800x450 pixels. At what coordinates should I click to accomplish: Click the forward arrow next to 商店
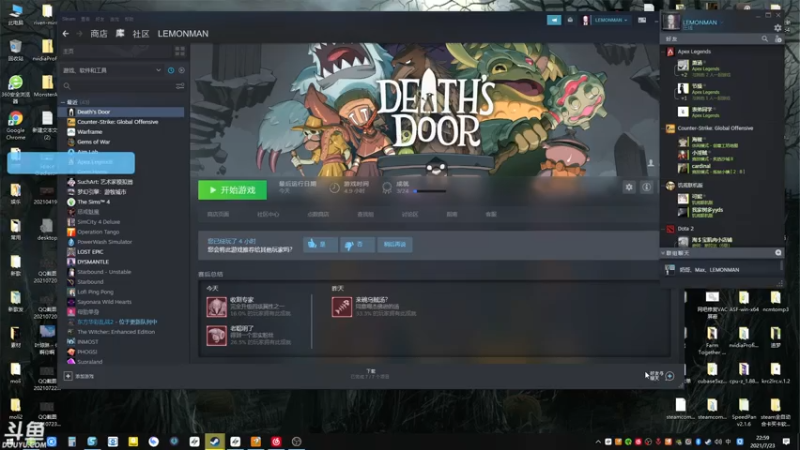79,34
